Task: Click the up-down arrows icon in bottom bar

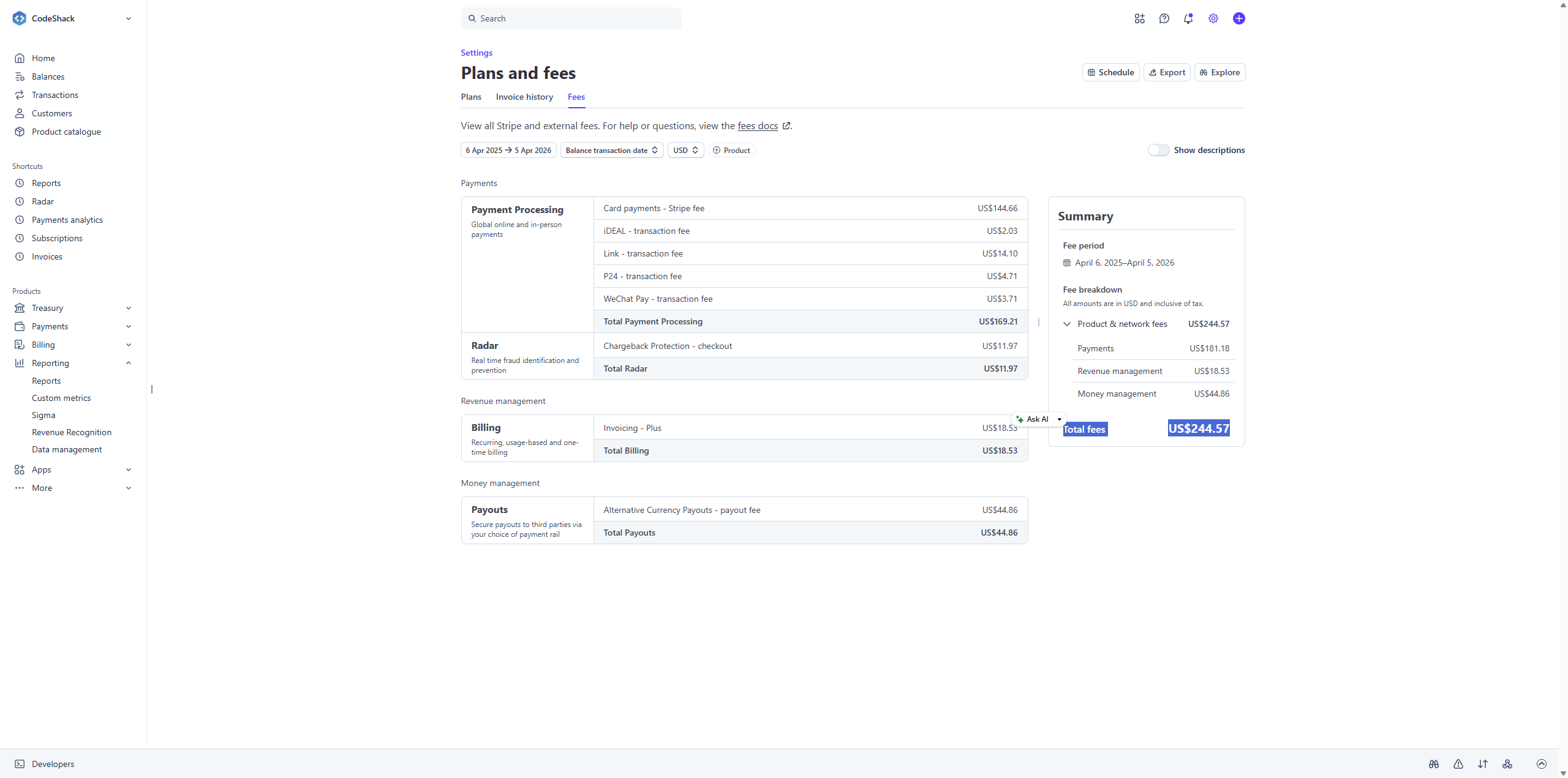Action: 1482,764
